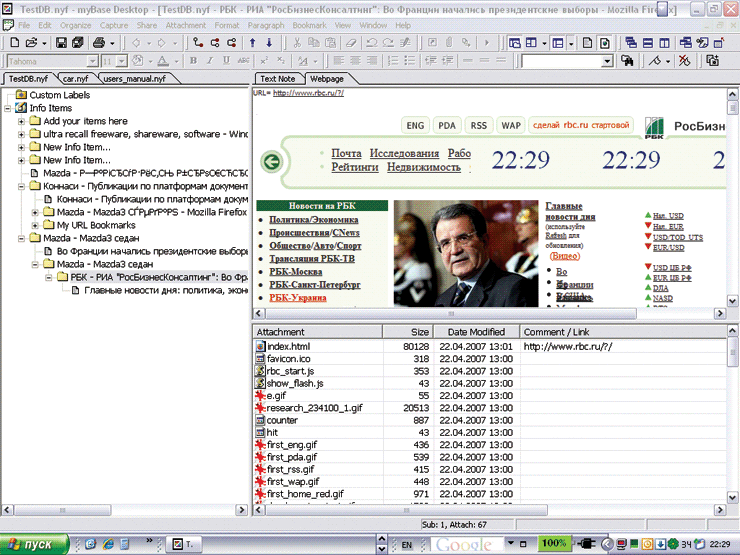Collapse the Mazda - Mazda3 седан top node
This screenshot has height=555, width=740.
click(x=21, y=238)
